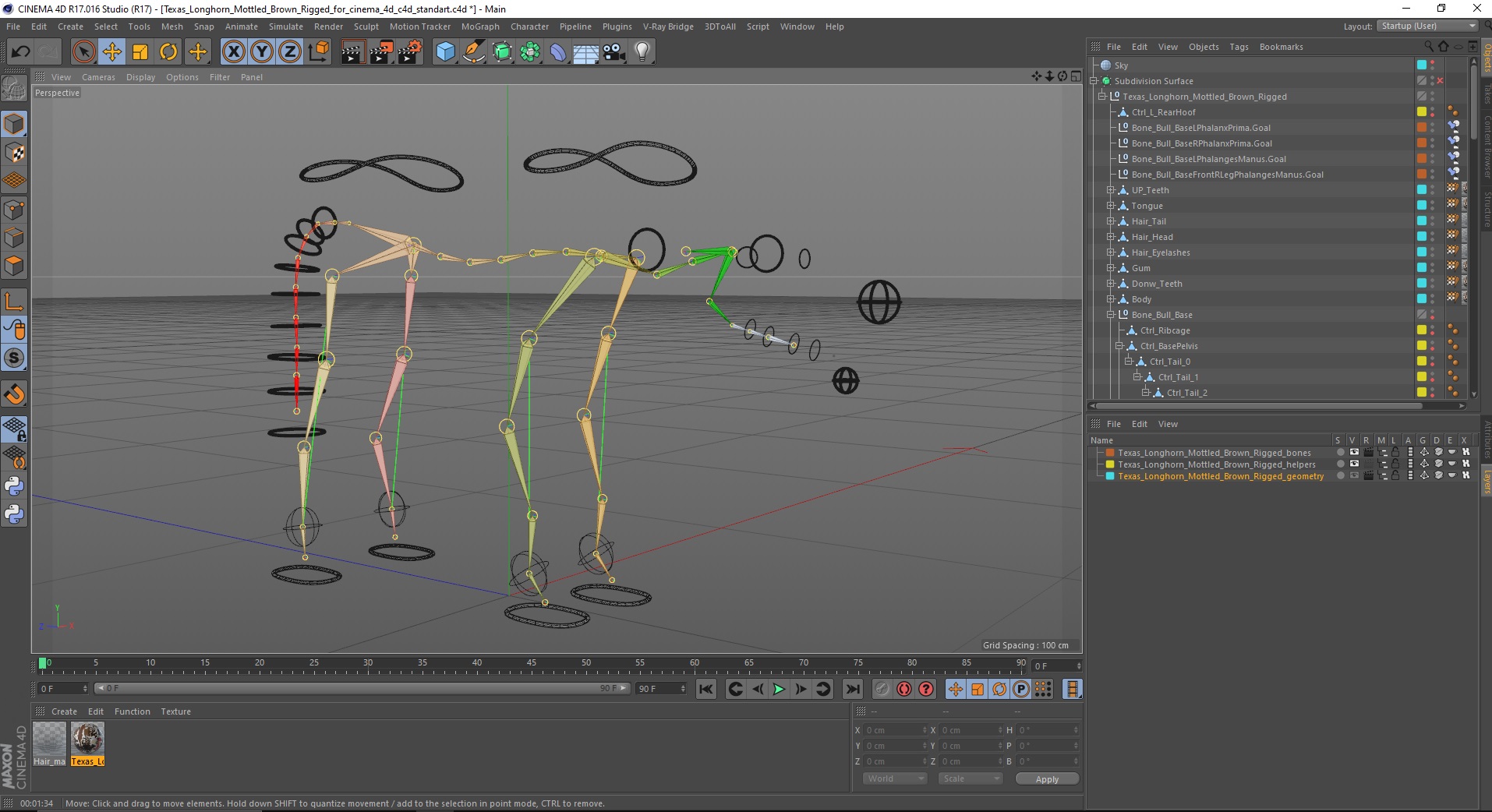This screenshot has width=1492, height=812.
Task: Click the Undo arrow icon
Action: point(21,52)
